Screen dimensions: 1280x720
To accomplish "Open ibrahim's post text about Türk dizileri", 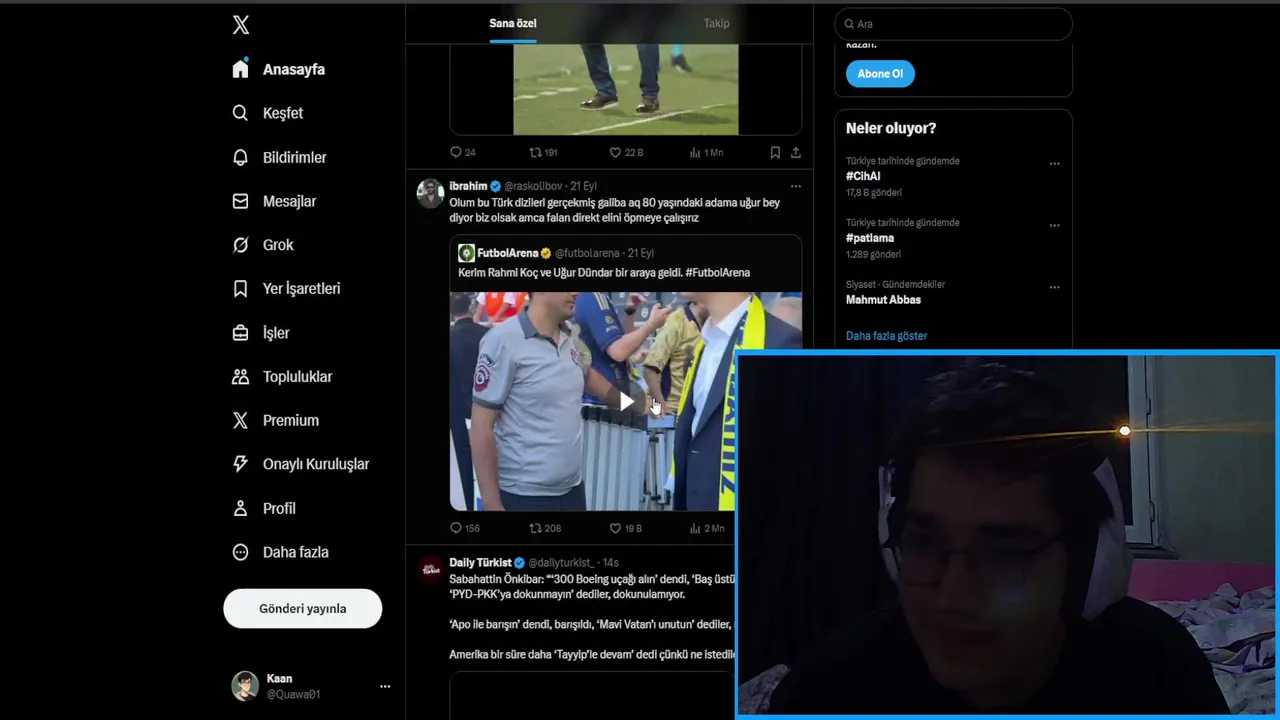I will [x=614, y=210].
